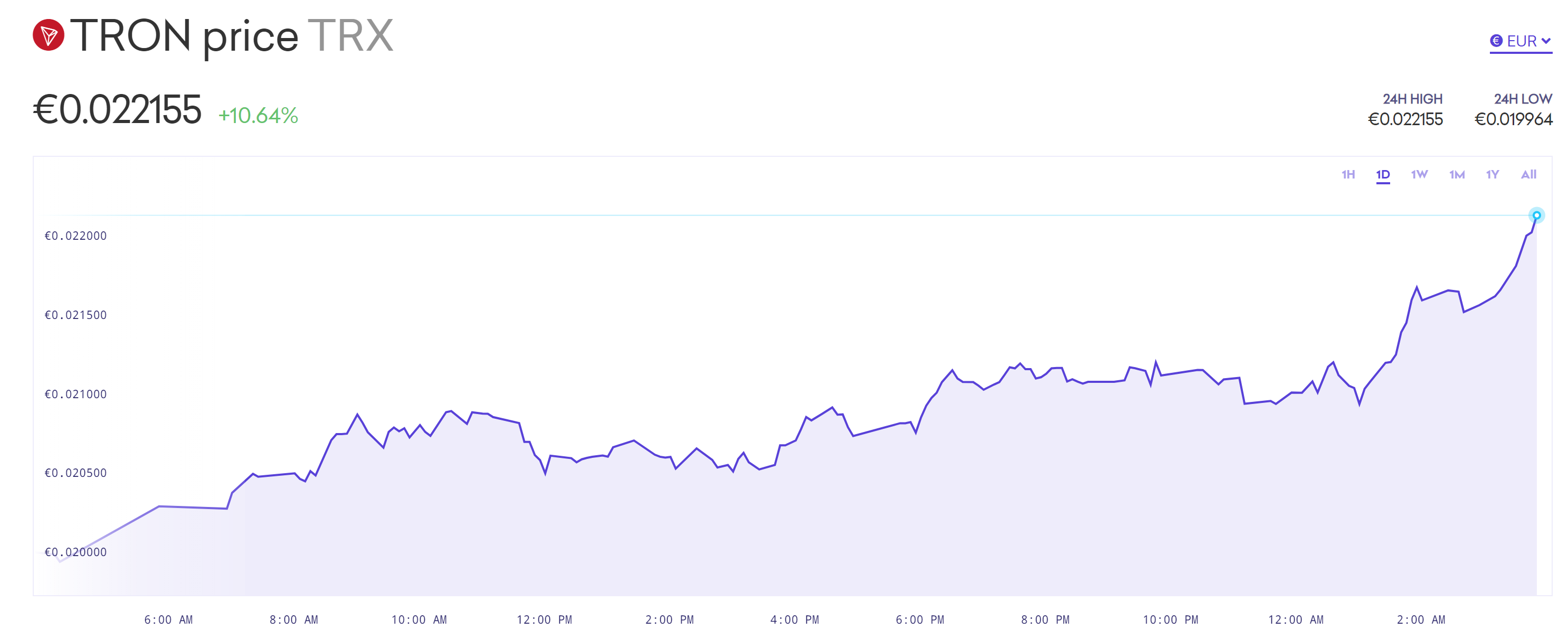
Task: Click the 12:00 PM time axis label
Action: [x=544, y=619]
